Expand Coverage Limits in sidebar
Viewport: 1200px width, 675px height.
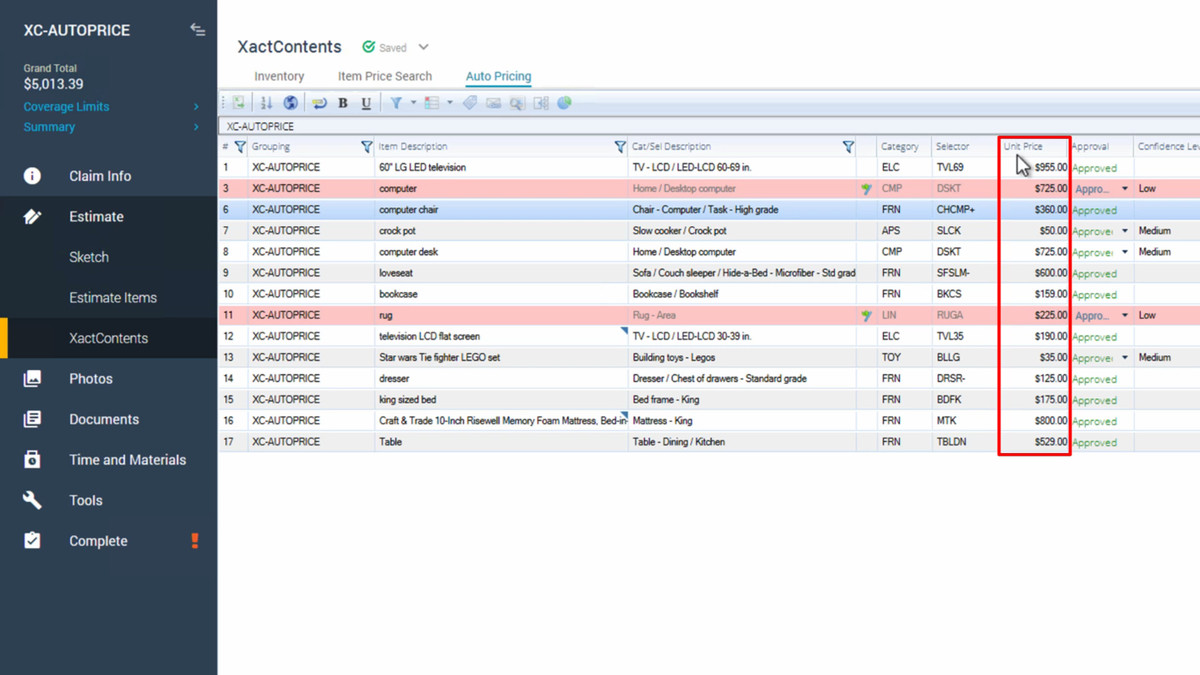[196, 107]
